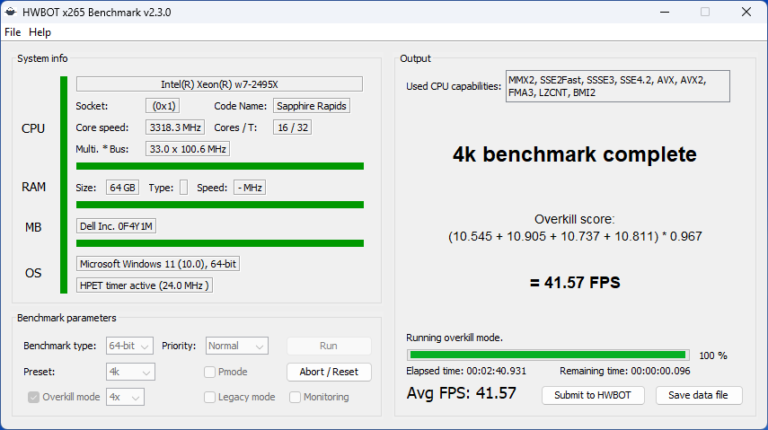
Task: Click the HWBOT app icon in title bar
Action: (x=11, y=12)
